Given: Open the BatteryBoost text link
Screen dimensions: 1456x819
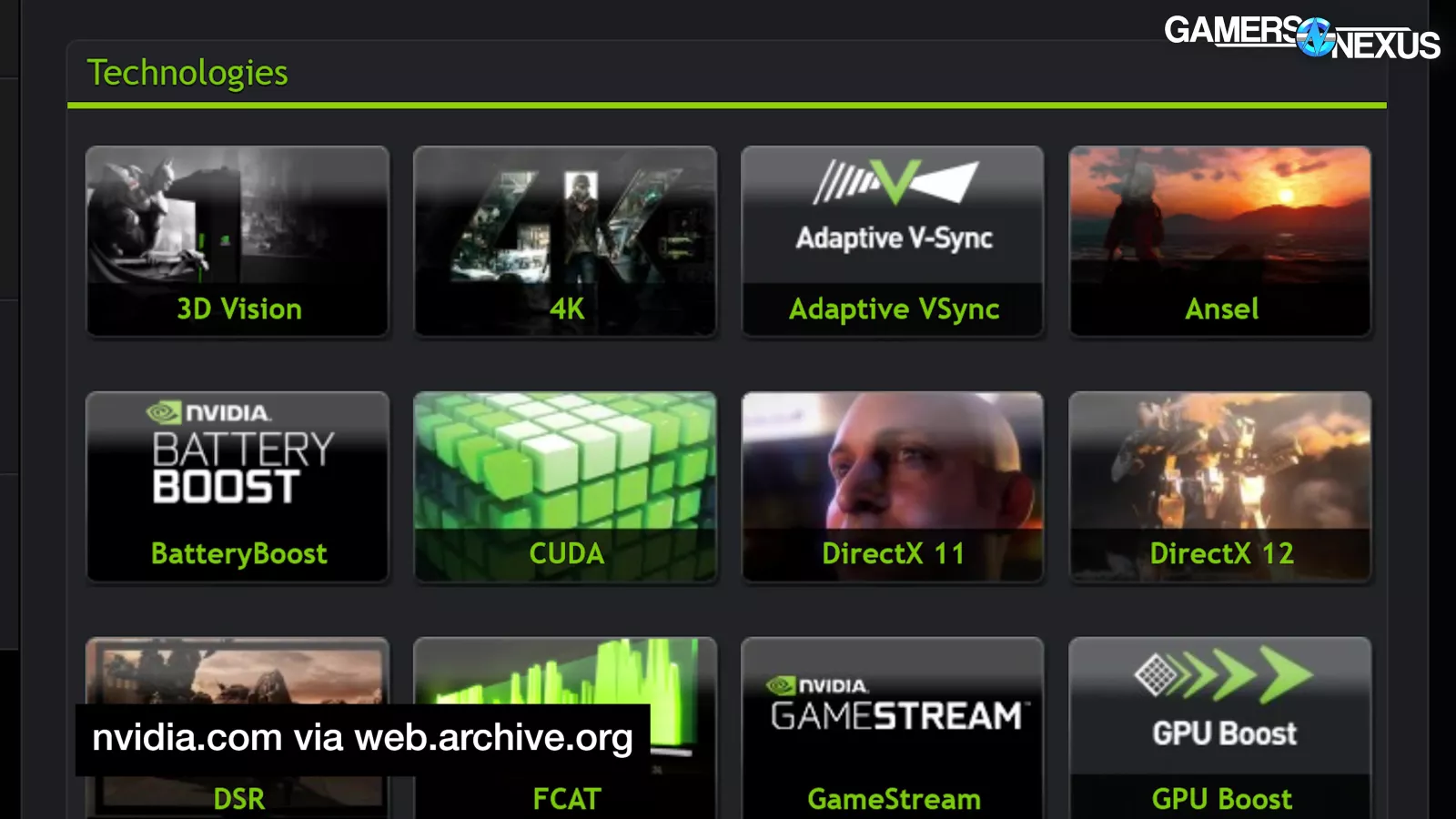Looking at the screenshot, I should pyautogui.click(x=238, y=553).
